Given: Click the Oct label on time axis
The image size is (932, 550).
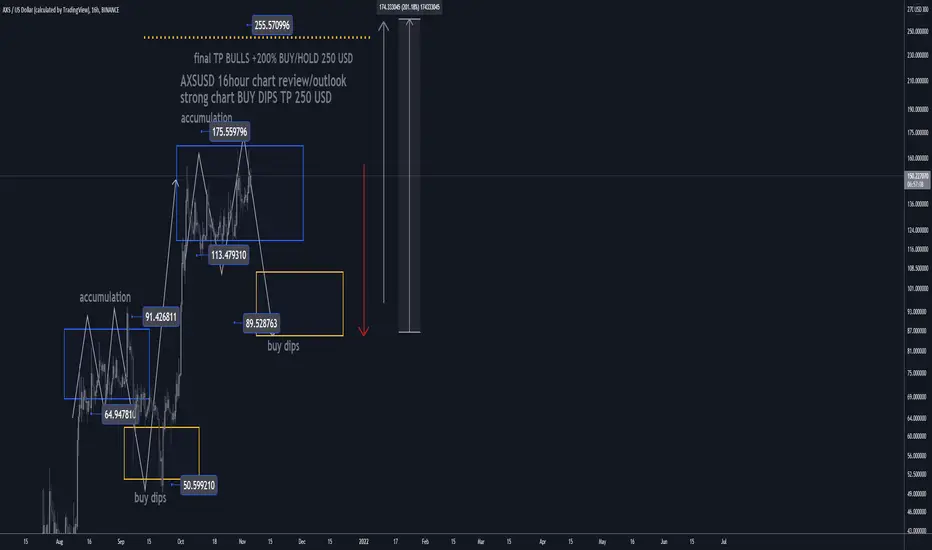Looking at the screenshot, I should pyautogui.click(x=181, y=542).
